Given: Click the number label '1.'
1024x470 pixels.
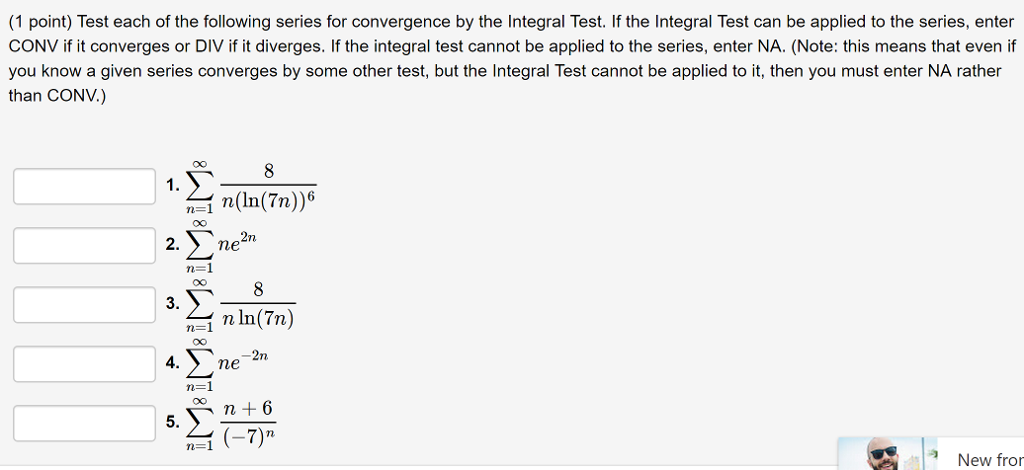Looking at the screenshot, I should [x=174, y=186].
